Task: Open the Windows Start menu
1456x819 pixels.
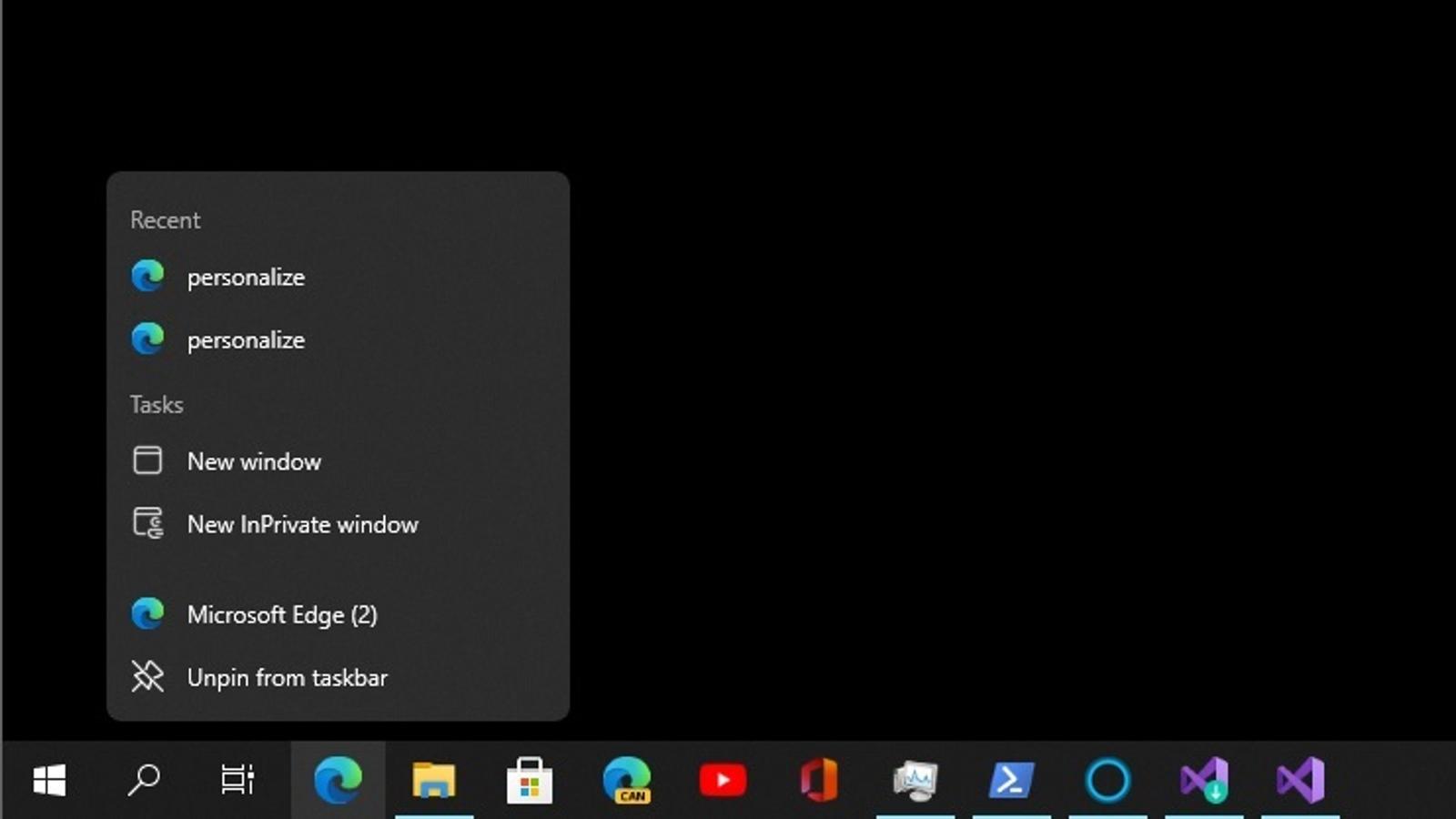Action: 49,780
